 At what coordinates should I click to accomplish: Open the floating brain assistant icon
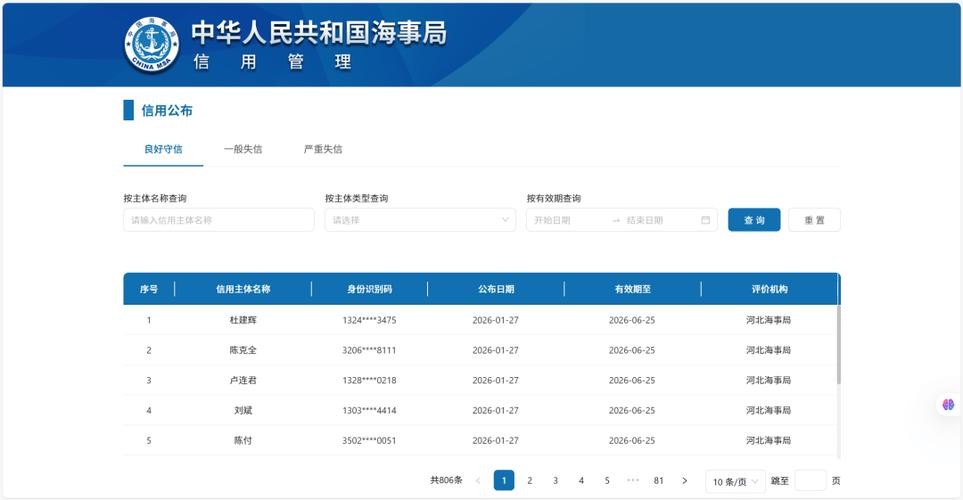(x=948, y=405)
